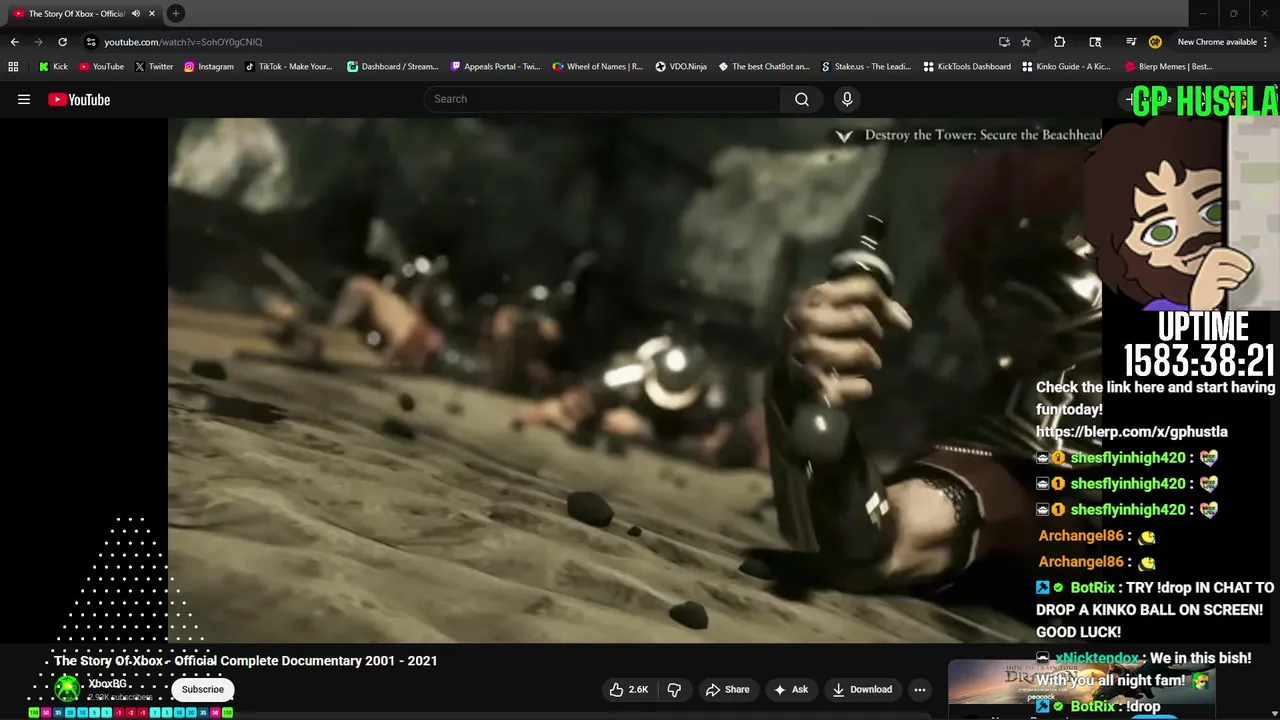Open Kick bookmark
Image resolution: width=1280 pixels, height=720 pixels.
pyautogui.click(x=53, y=67)
